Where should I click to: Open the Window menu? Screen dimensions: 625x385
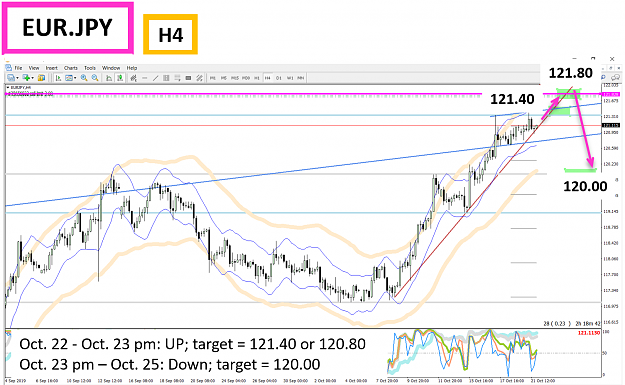click(x=111, y=68)
